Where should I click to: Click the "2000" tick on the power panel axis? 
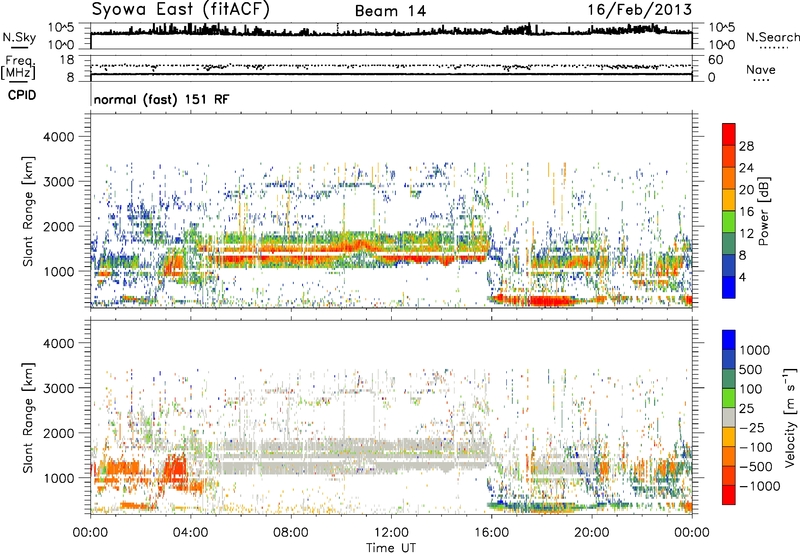pos(58,226)
